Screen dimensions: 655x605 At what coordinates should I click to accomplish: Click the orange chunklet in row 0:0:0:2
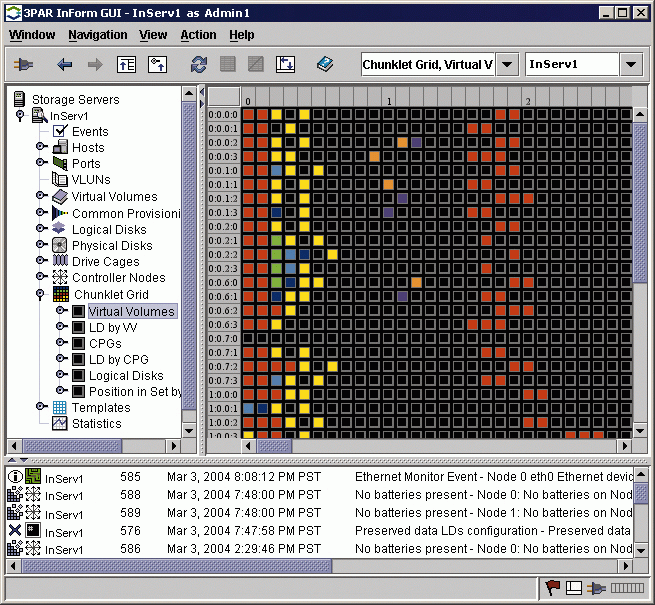click(x=402, y=142)
